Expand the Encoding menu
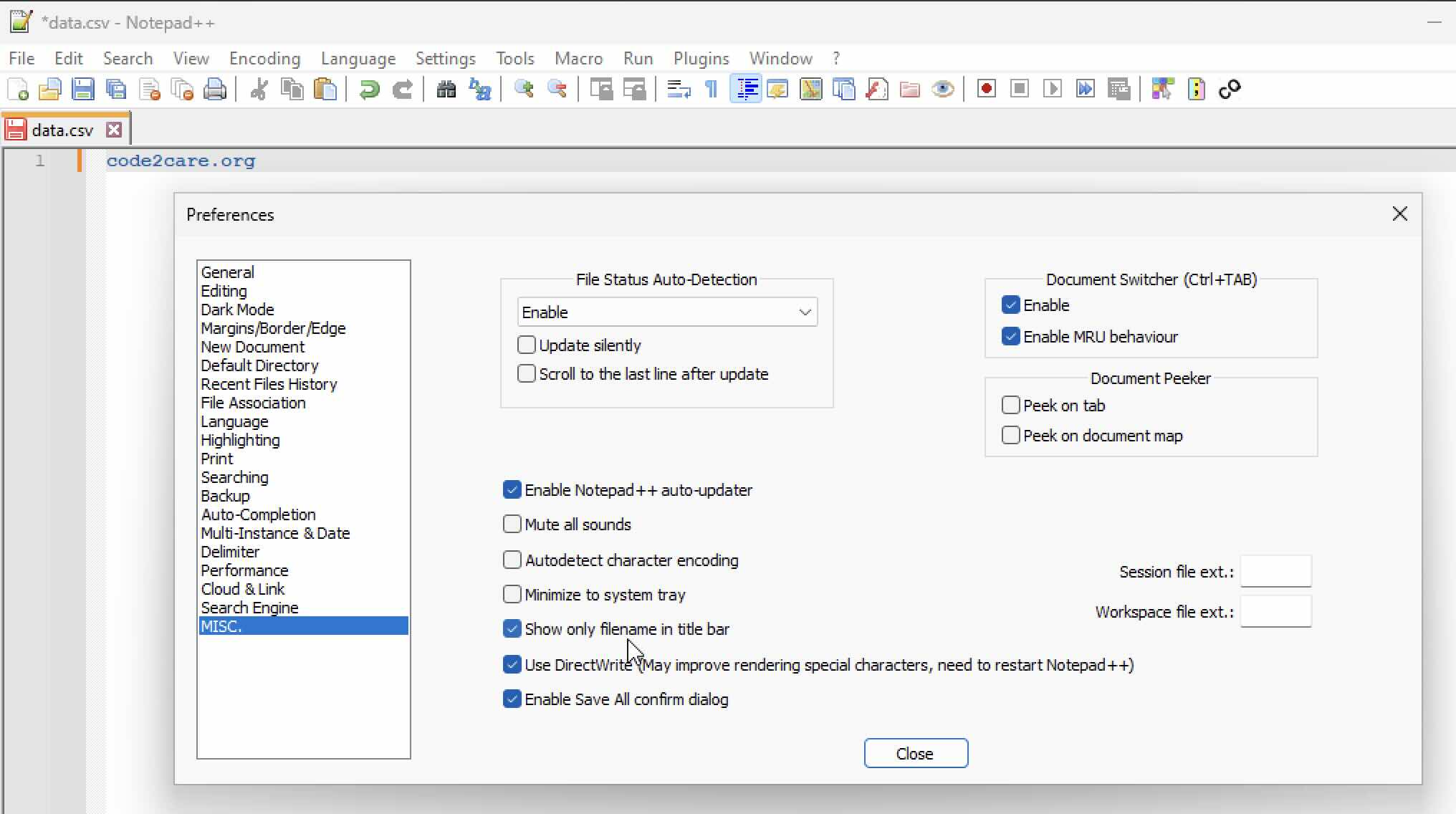This screenshot has height=814, width=1456. [264, 58]
